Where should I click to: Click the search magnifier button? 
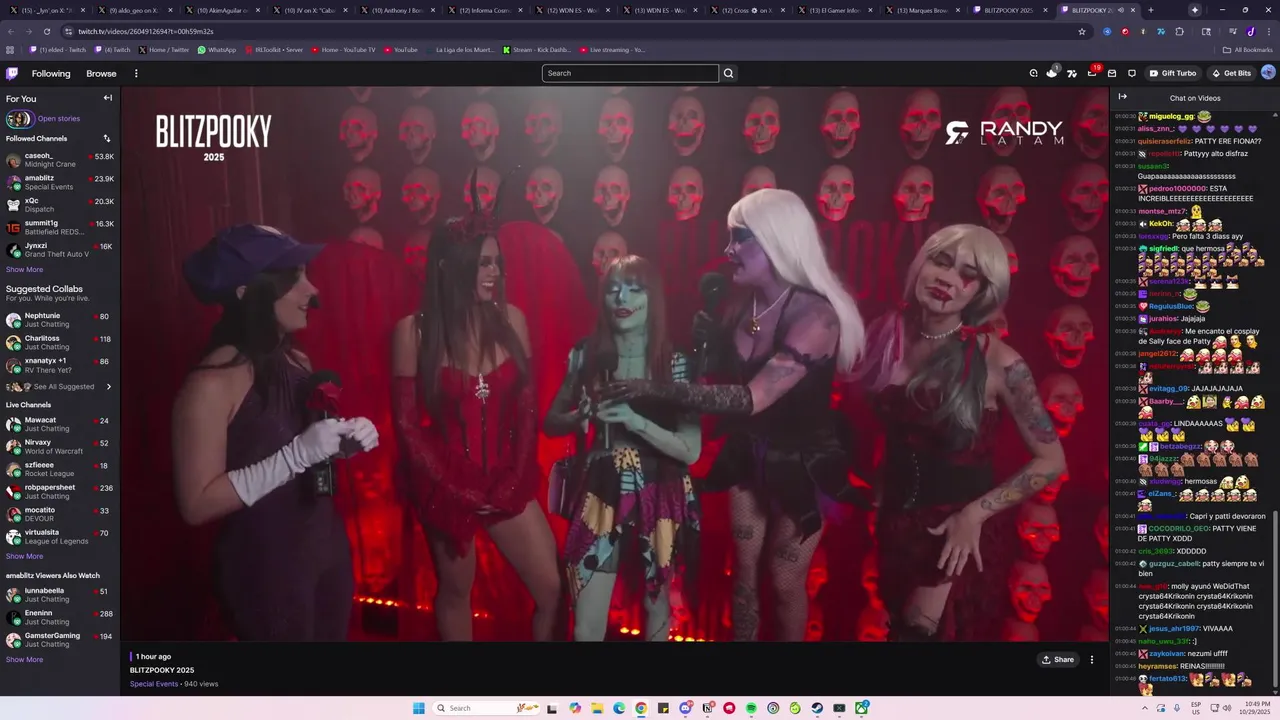(x=728, y=73)
